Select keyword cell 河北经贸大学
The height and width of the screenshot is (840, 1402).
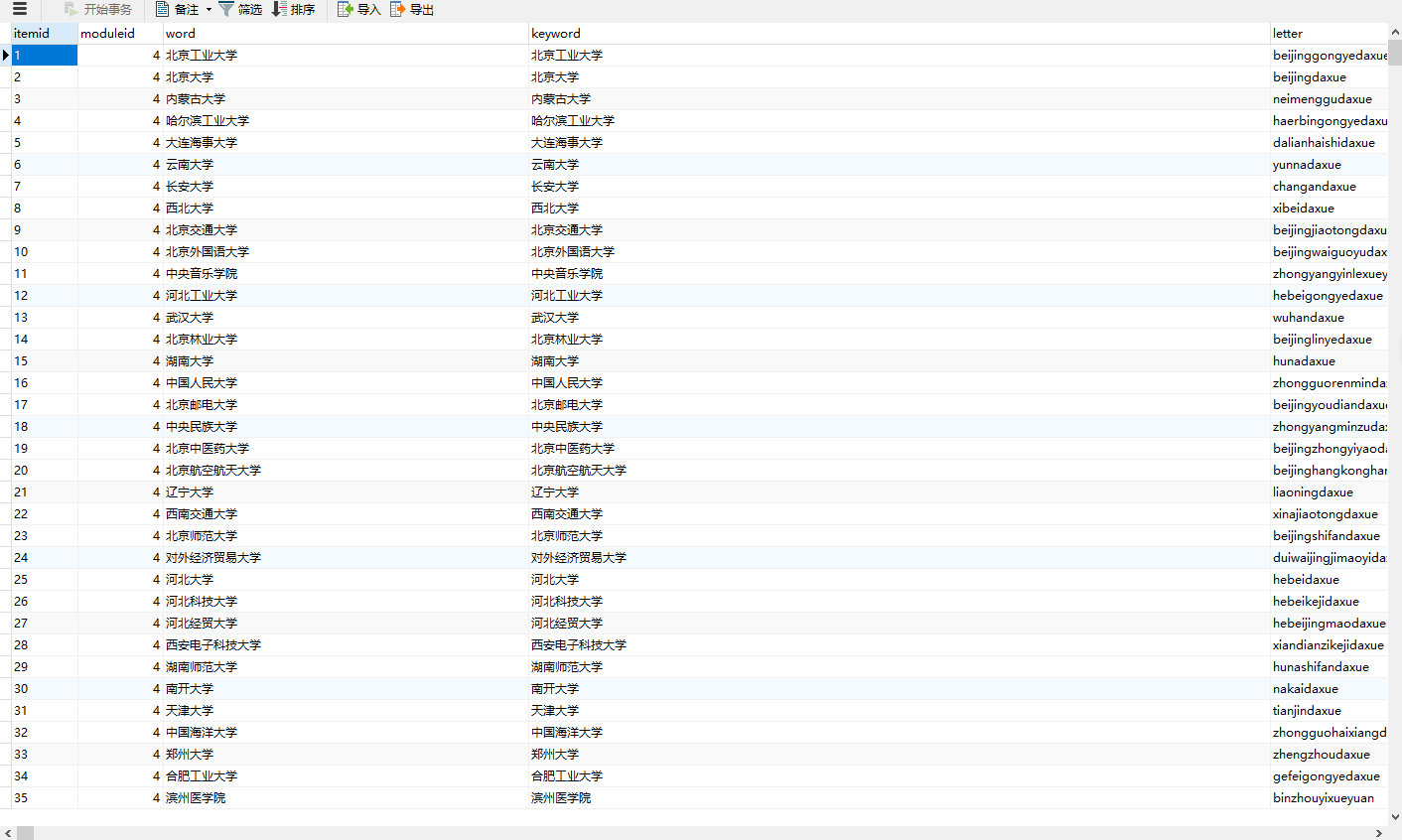point(899,623)
